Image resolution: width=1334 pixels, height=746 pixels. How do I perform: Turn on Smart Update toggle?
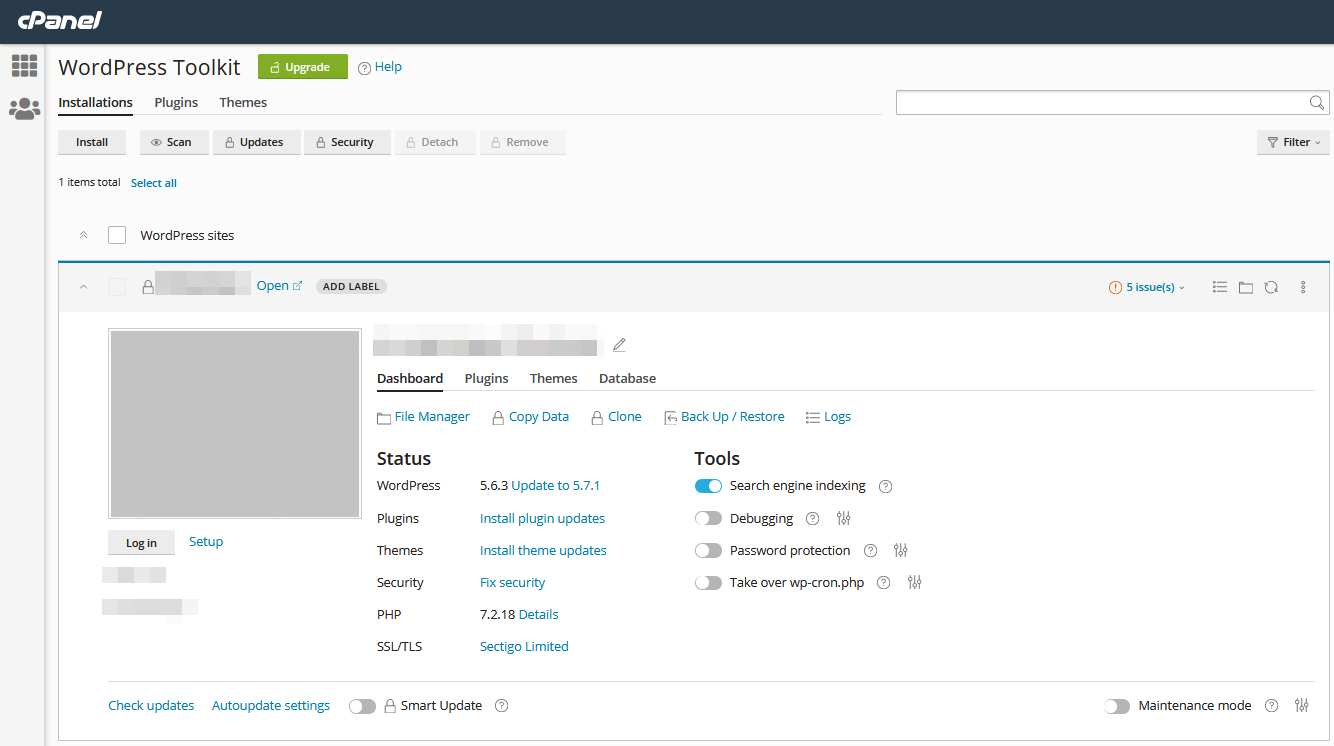(x=362, y=706)
